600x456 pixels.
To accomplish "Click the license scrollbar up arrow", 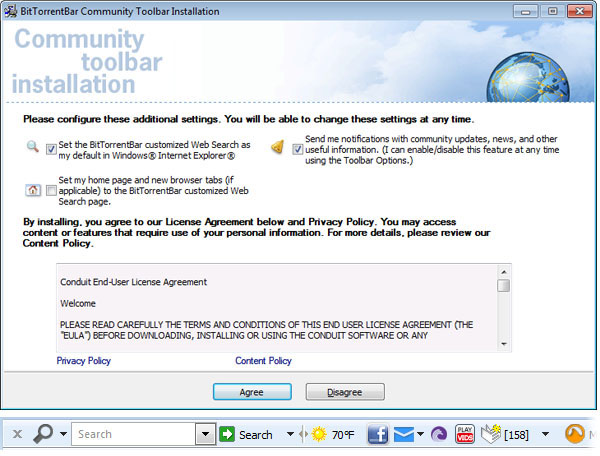I will click(x=504, y=272).
